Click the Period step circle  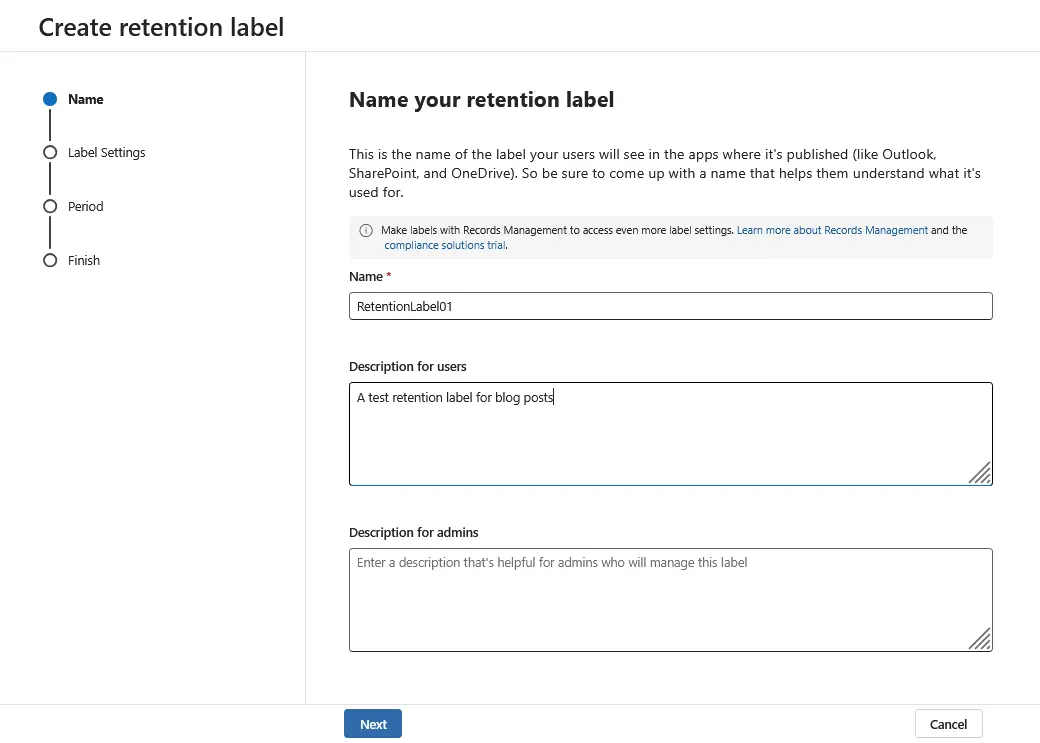pyautogui.click(x=50, y=206)
